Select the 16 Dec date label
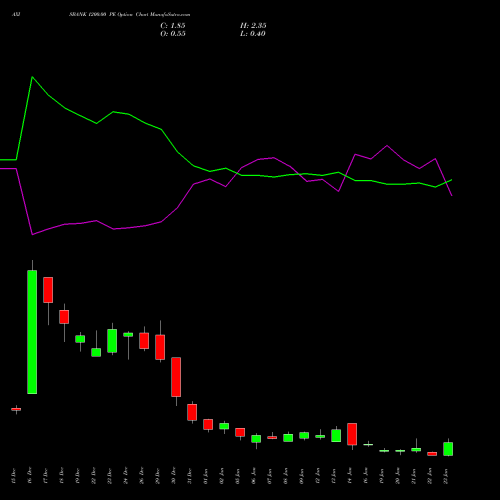 (x=30, y=476)
